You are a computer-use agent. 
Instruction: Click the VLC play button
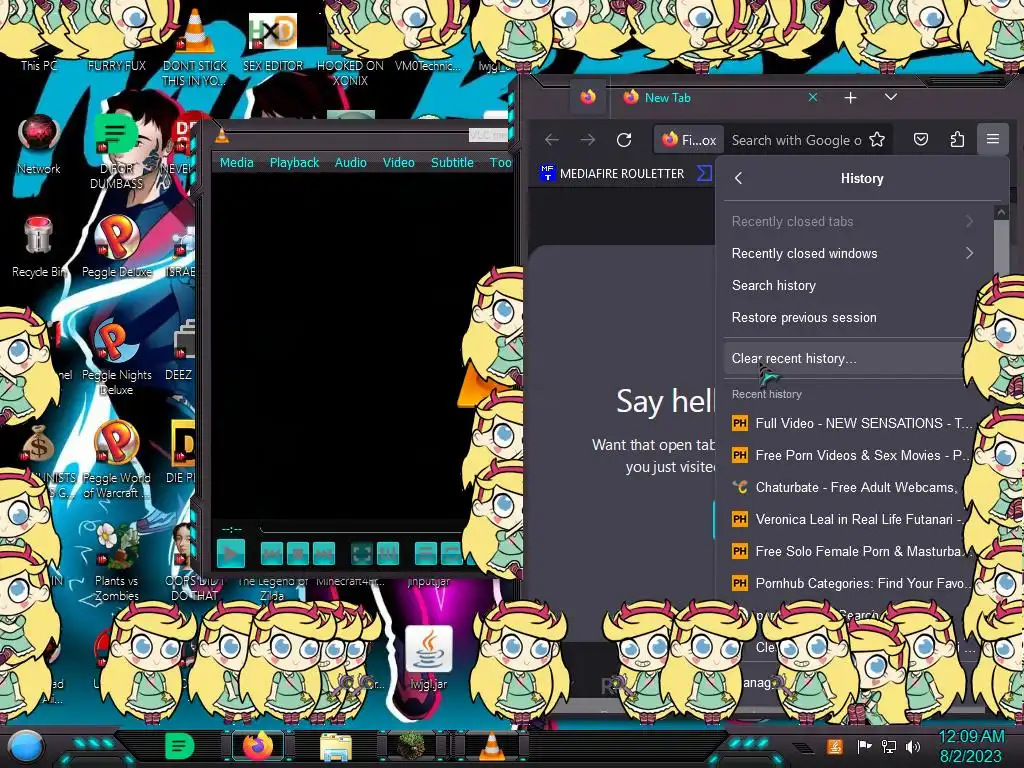click(x=231, y=554)
